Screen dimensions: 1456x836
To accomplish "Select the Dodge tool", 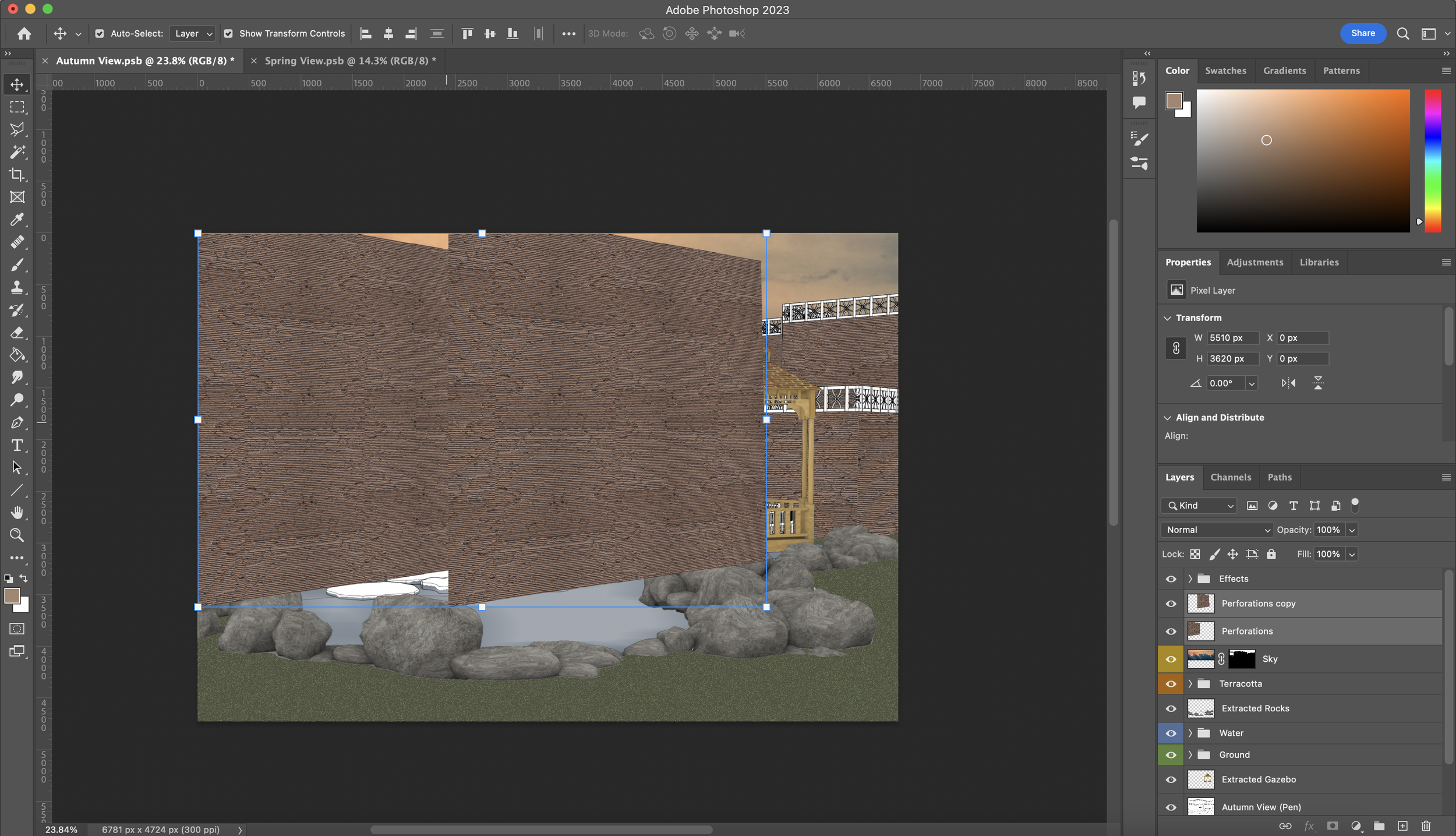I will [17, 400].
